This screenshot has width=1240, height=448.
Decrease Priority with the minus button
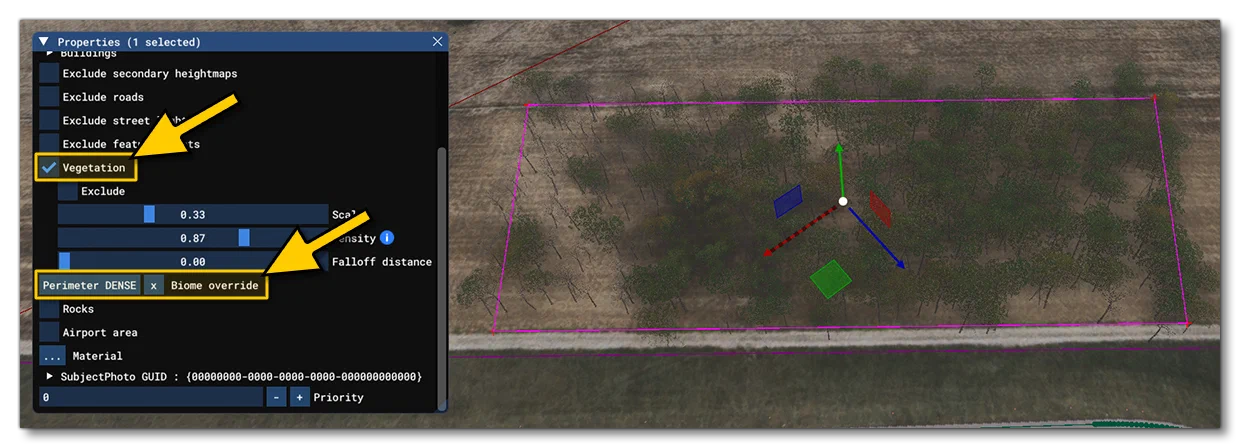[276, 397]
